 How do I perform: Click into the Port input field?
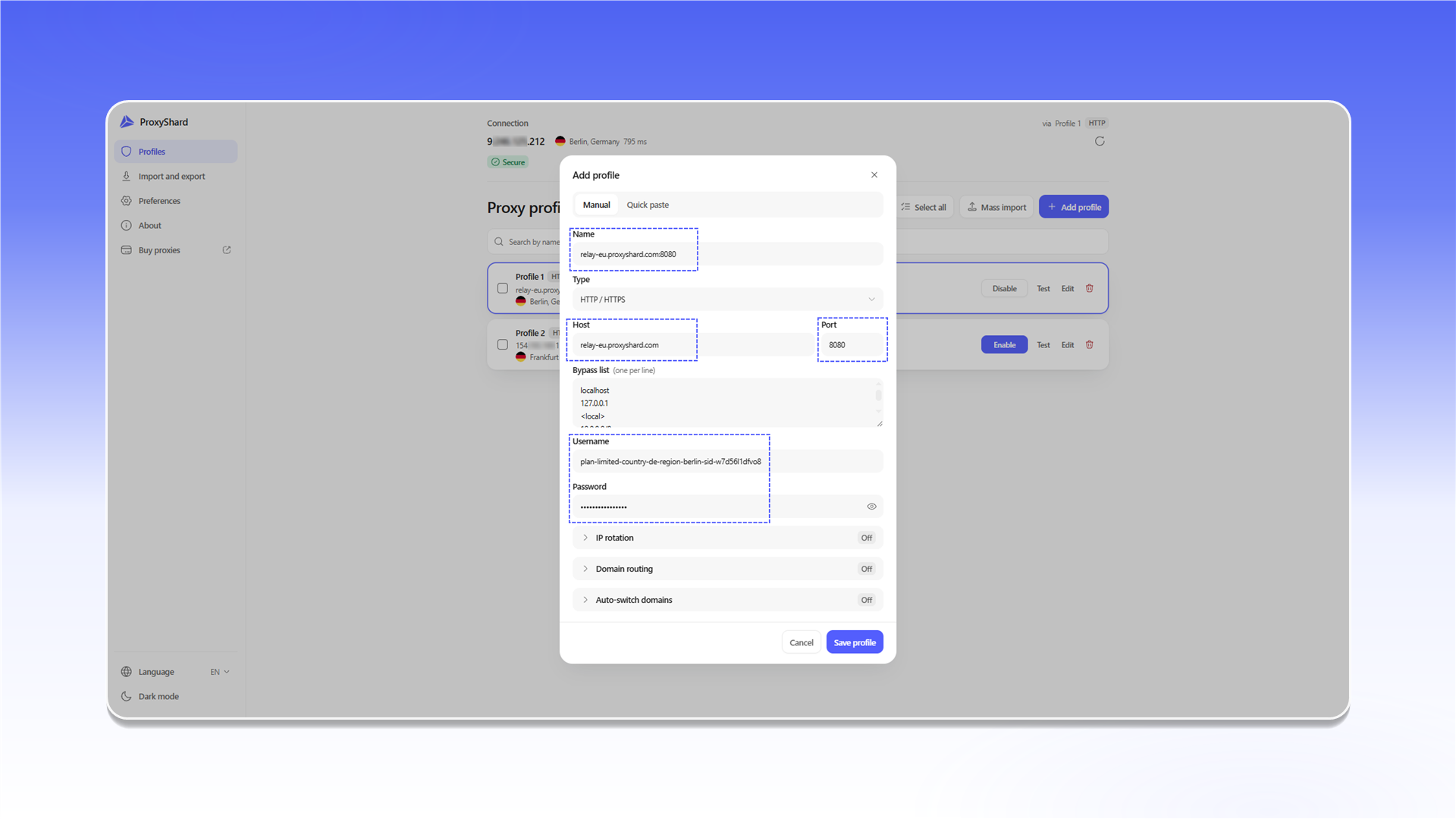point(852,345)
